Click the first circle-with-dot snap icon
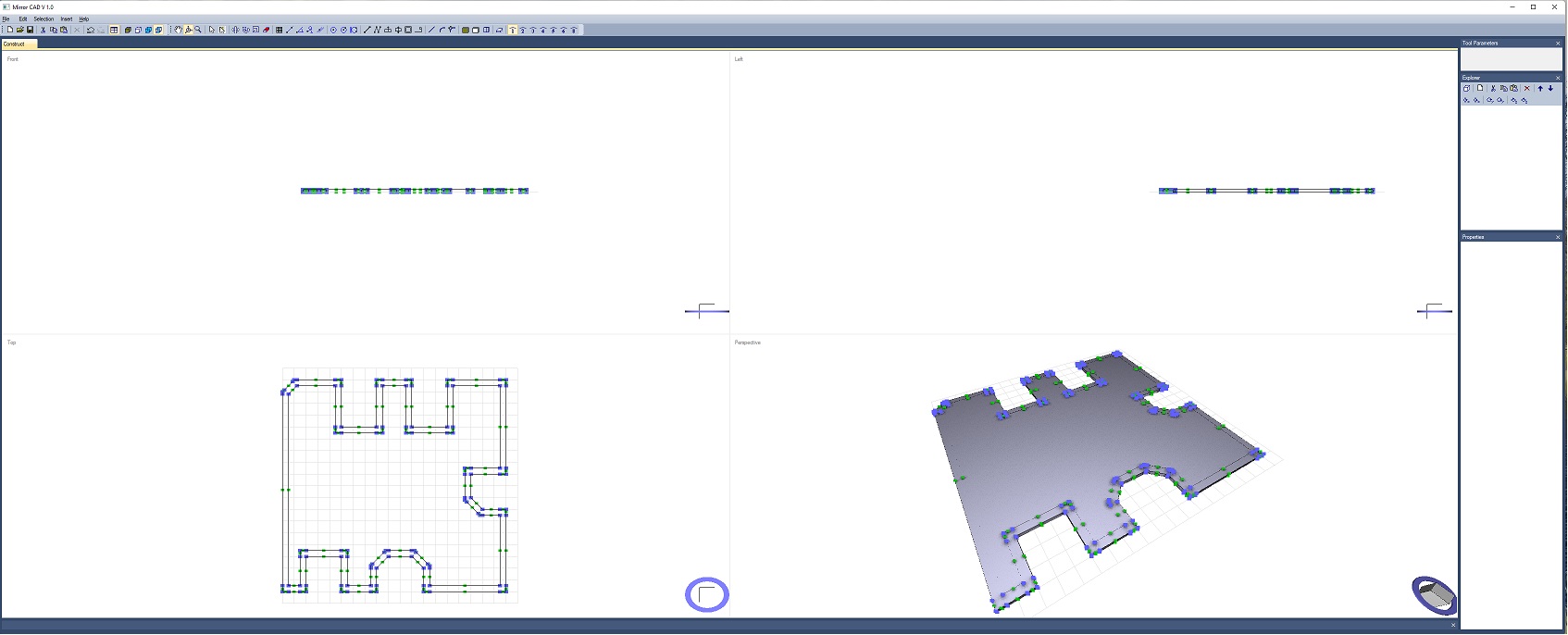 333,30
